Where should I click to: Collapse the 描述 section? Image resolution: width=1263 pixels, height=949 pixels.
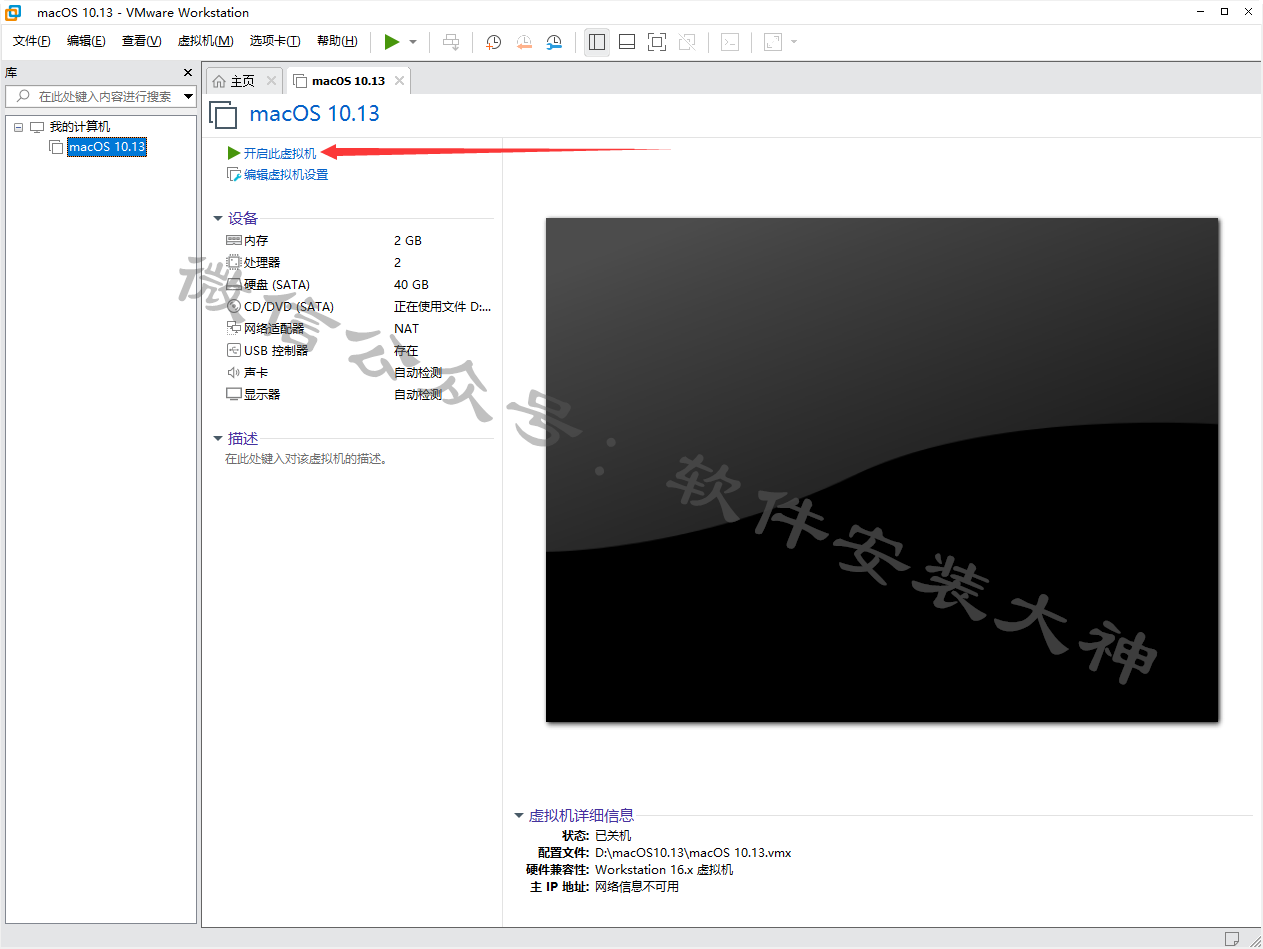click(x=218, y=439)
